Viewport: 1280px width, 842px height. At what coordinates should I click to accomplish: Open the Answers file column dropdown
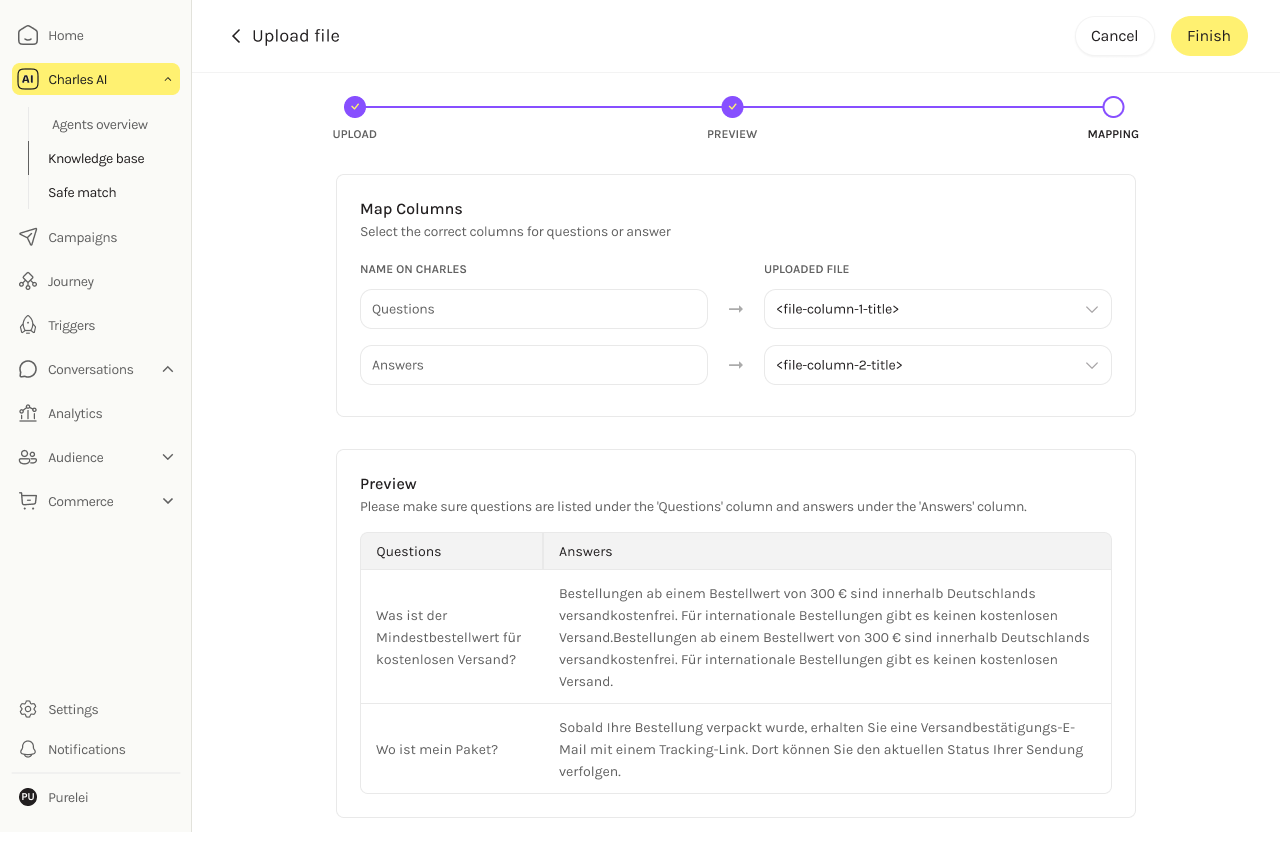(x=937, y=366)
